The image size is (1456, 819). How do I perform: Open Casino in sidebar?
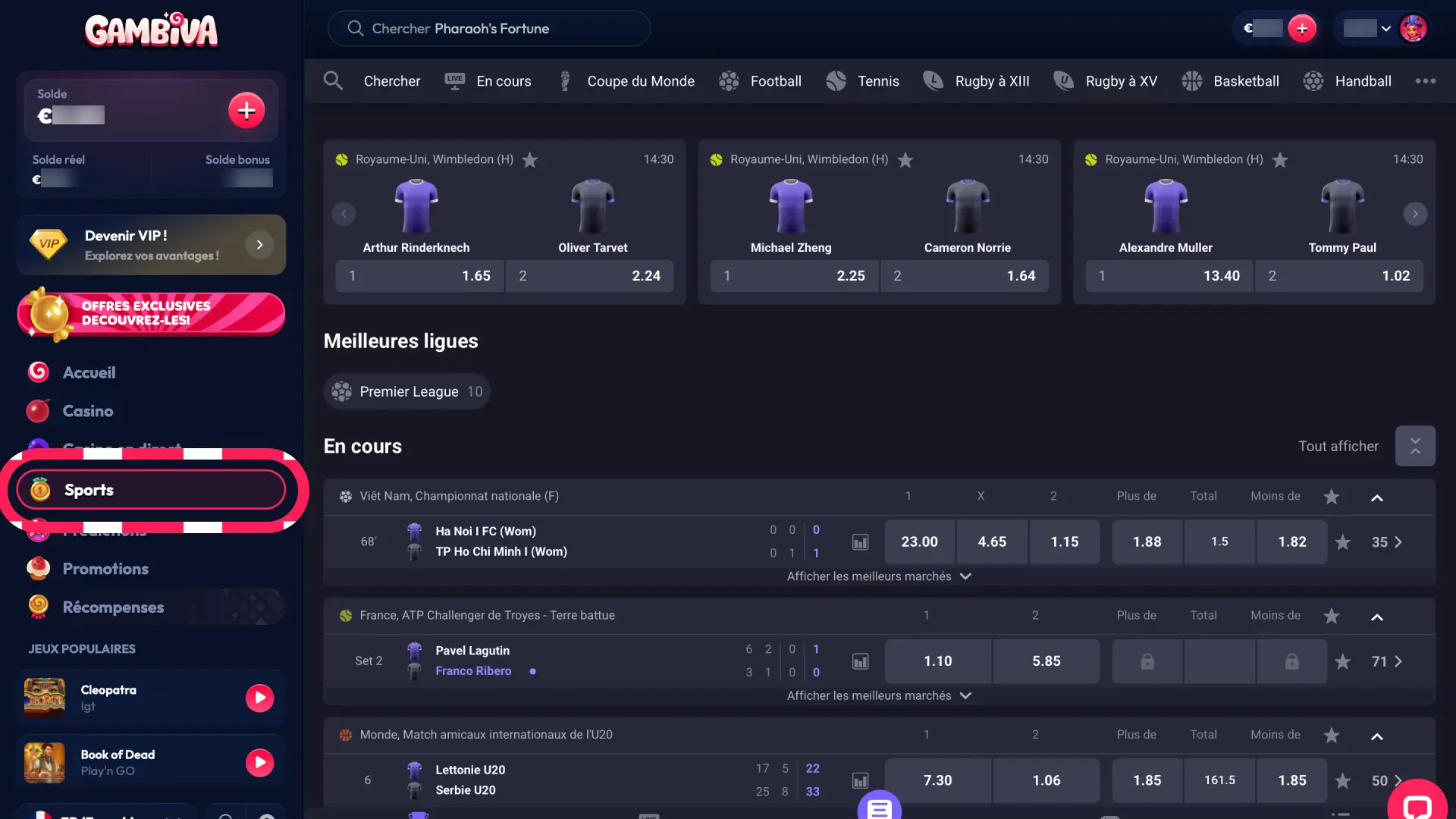point(87,411)
